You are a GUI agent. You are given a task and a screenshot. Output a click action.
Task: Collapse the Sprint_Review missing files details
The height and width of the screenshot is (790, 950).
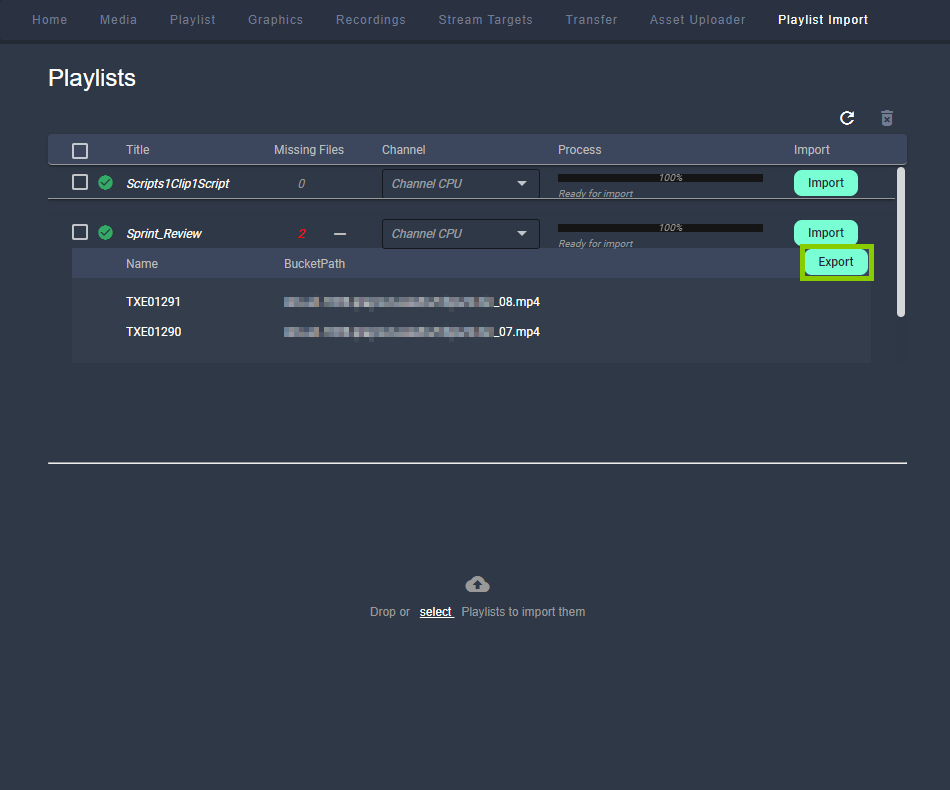(340, 234)
